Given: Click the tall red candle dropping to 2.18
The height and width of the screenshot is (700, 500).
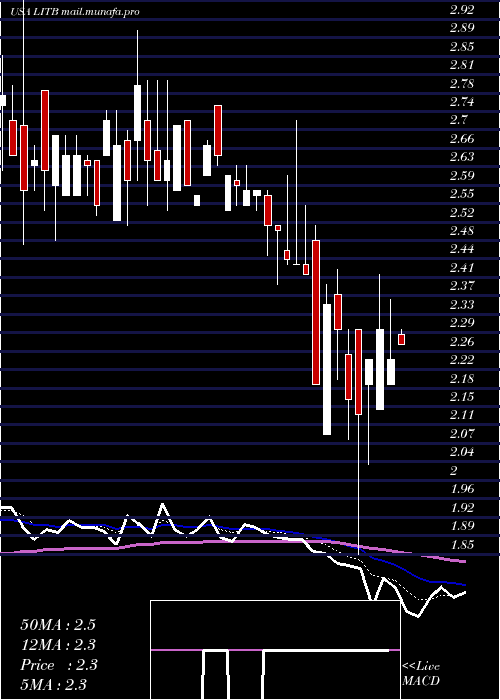Looking at the screenshot, I should [x=316, y=312].
